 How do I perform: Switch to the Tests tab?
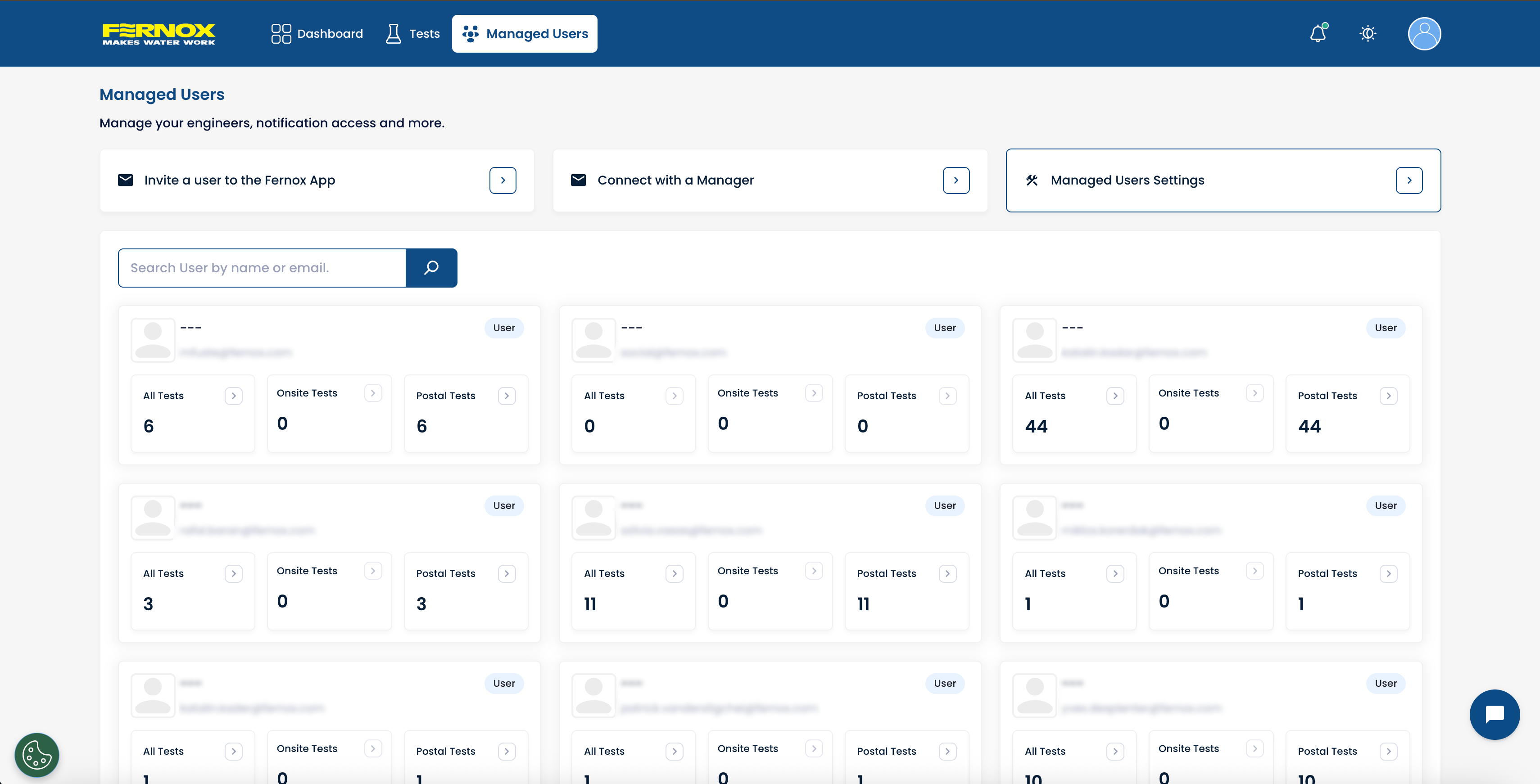tap(412, 33)
